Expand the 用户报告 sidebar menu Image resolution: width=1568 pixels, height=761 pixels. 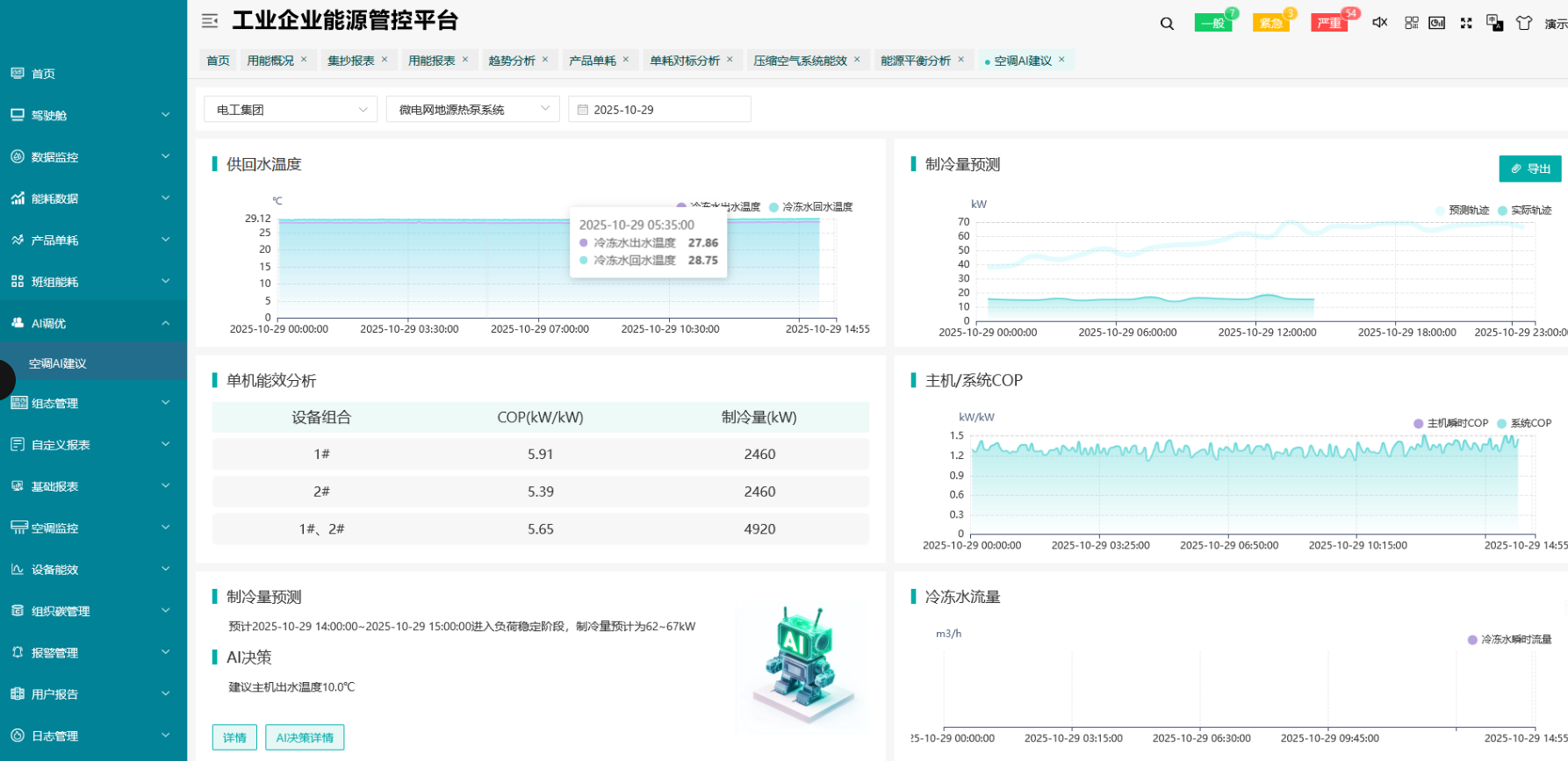pyautogui.click(x=93, y=694)
